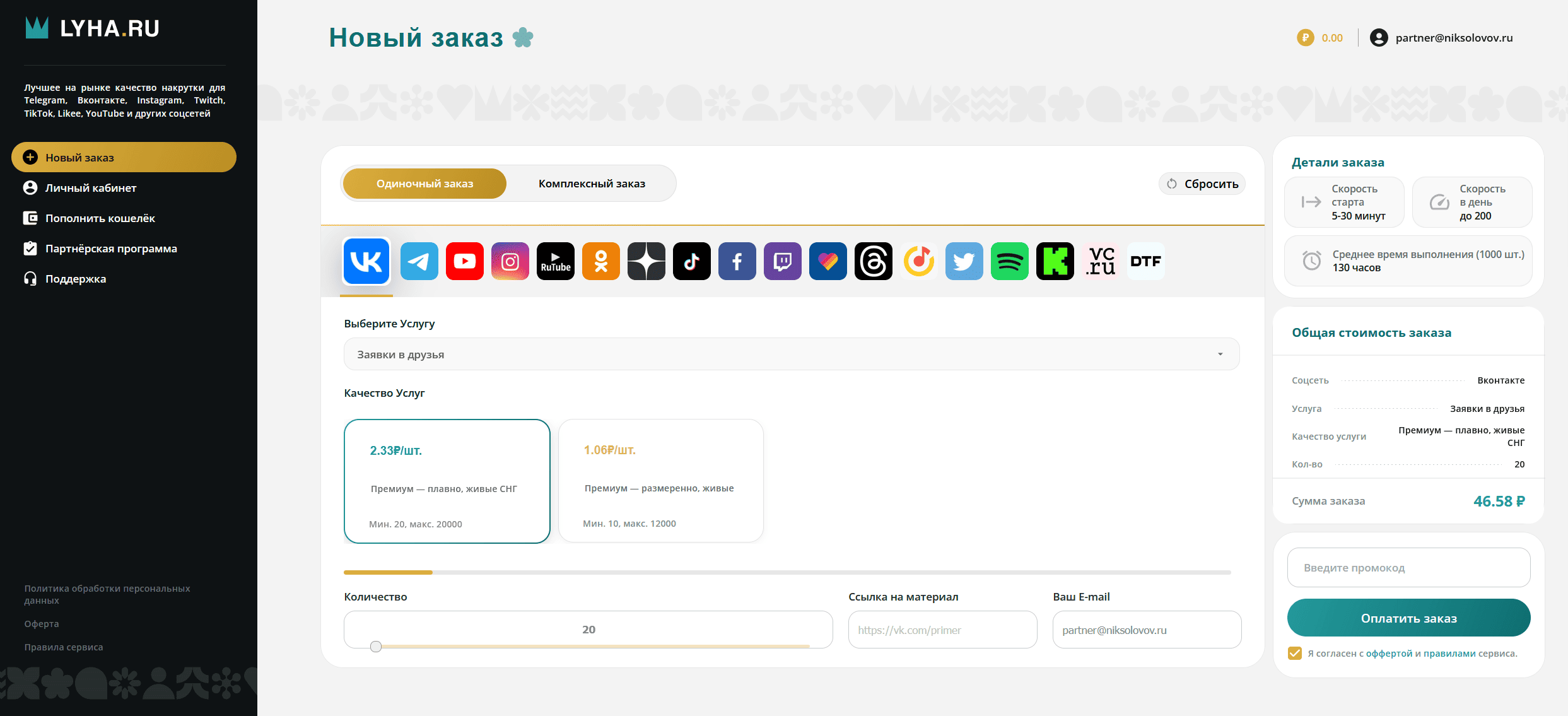Click the '5-30 минут' start speed value

1358,216
